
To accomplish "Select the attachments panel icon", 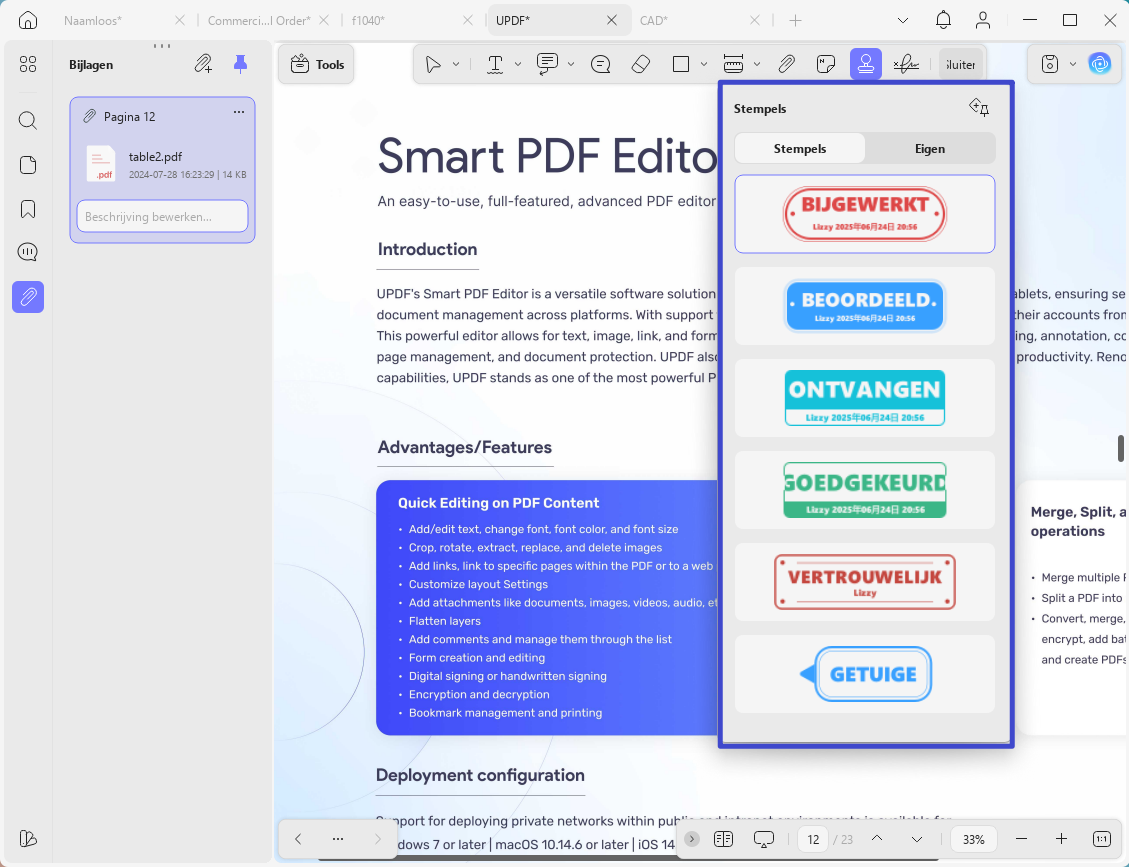I will [28, 297].
